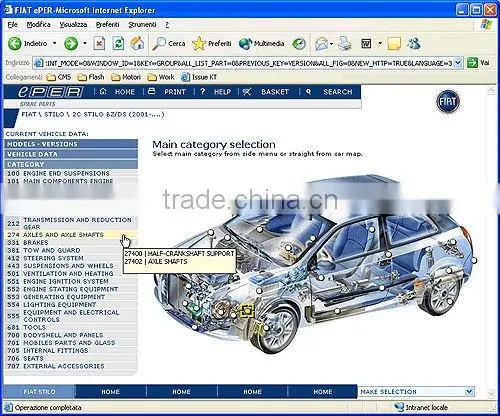Click the Cerca magnifier icon
The width and height of the screenshot is (500, 416).
[x=159, y=44]
